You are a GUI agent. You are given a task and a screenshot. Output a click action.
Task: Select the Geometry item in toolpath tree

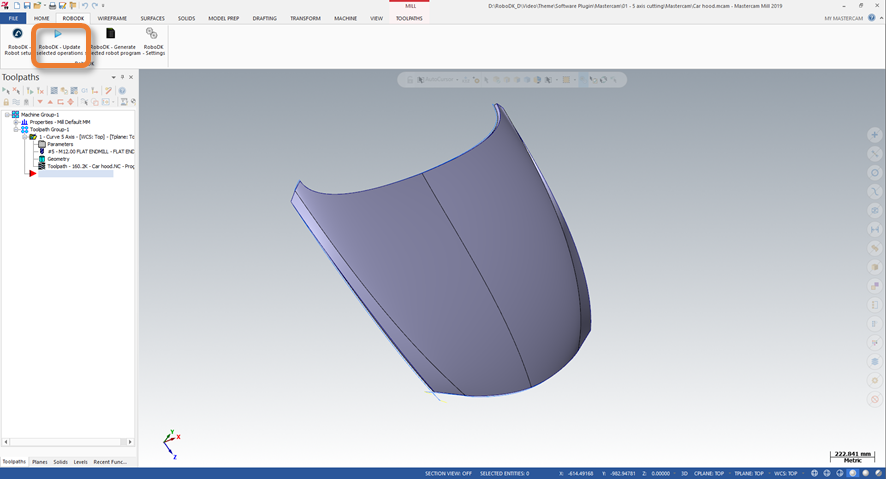click(58, 159)
